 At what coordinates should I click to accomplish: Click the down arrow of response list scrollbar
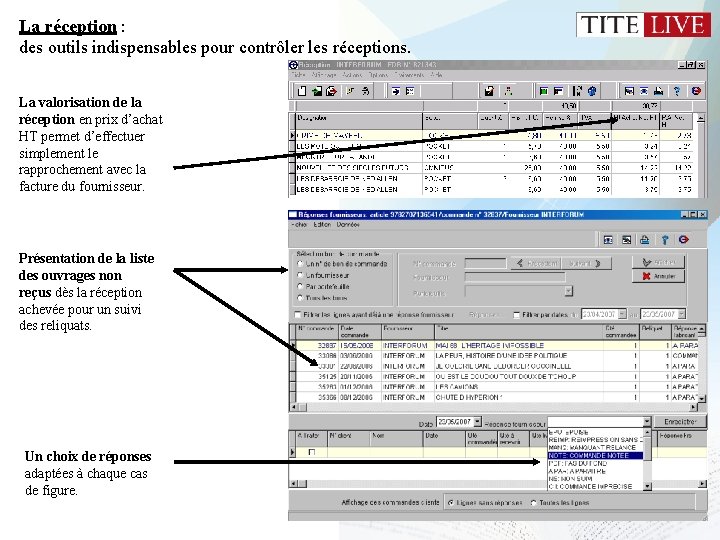click(x=647, y=486)
